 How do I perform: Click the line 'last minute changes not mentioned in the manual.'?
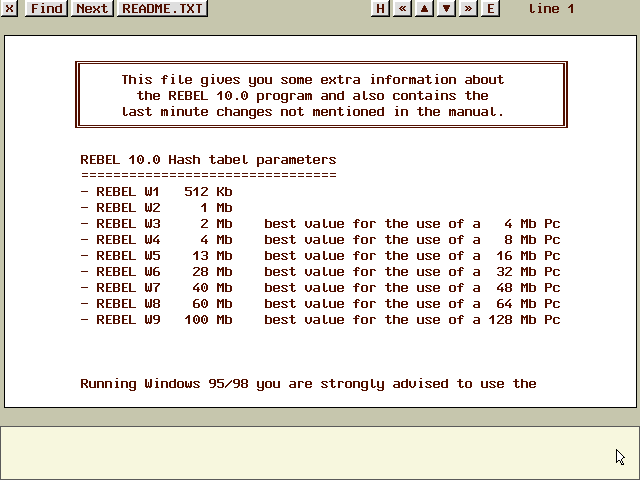click(x=313, y=111)
